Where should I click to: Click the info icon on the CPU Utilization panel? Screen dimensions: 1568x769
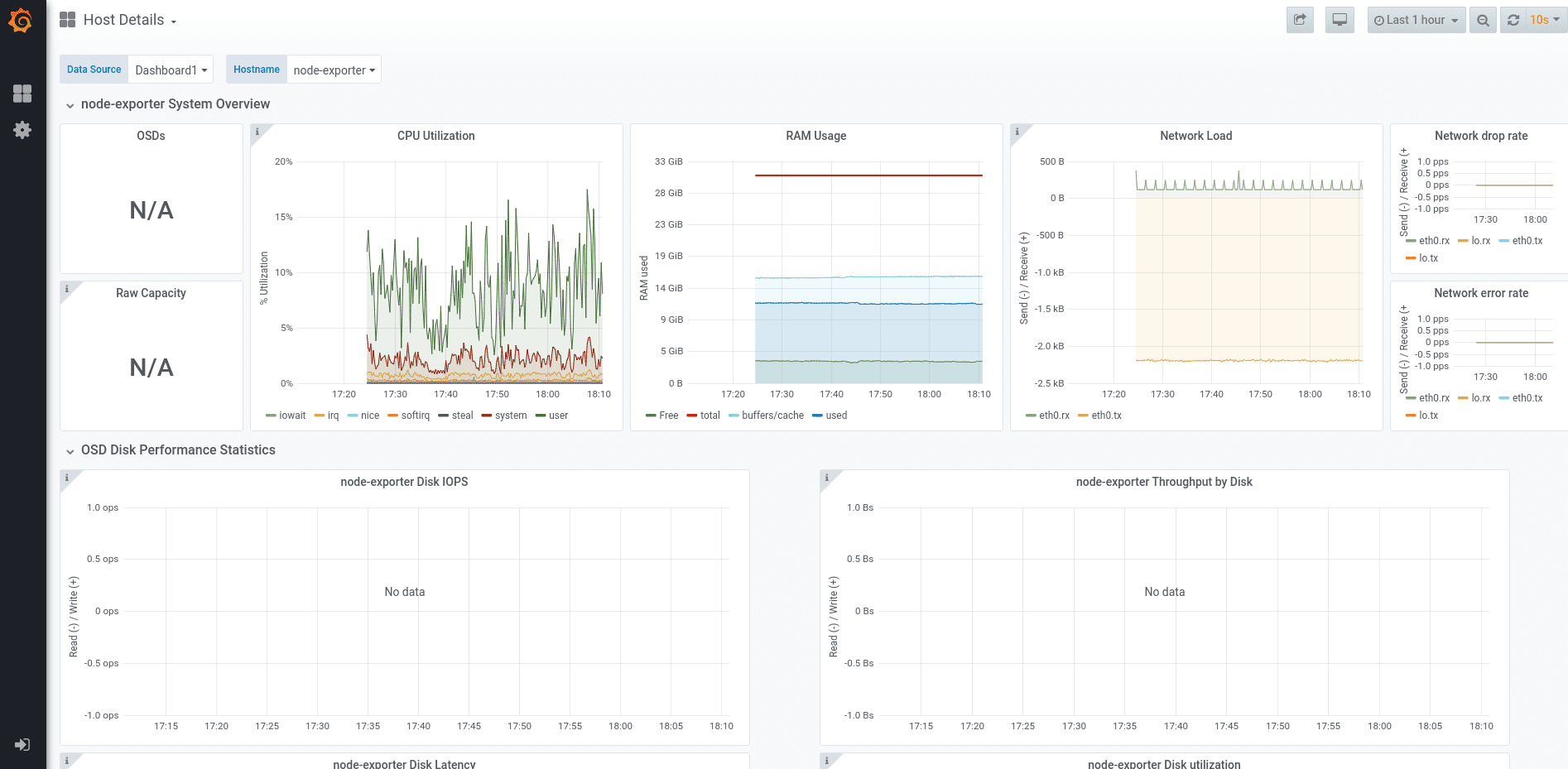click(x=257, y=131)
